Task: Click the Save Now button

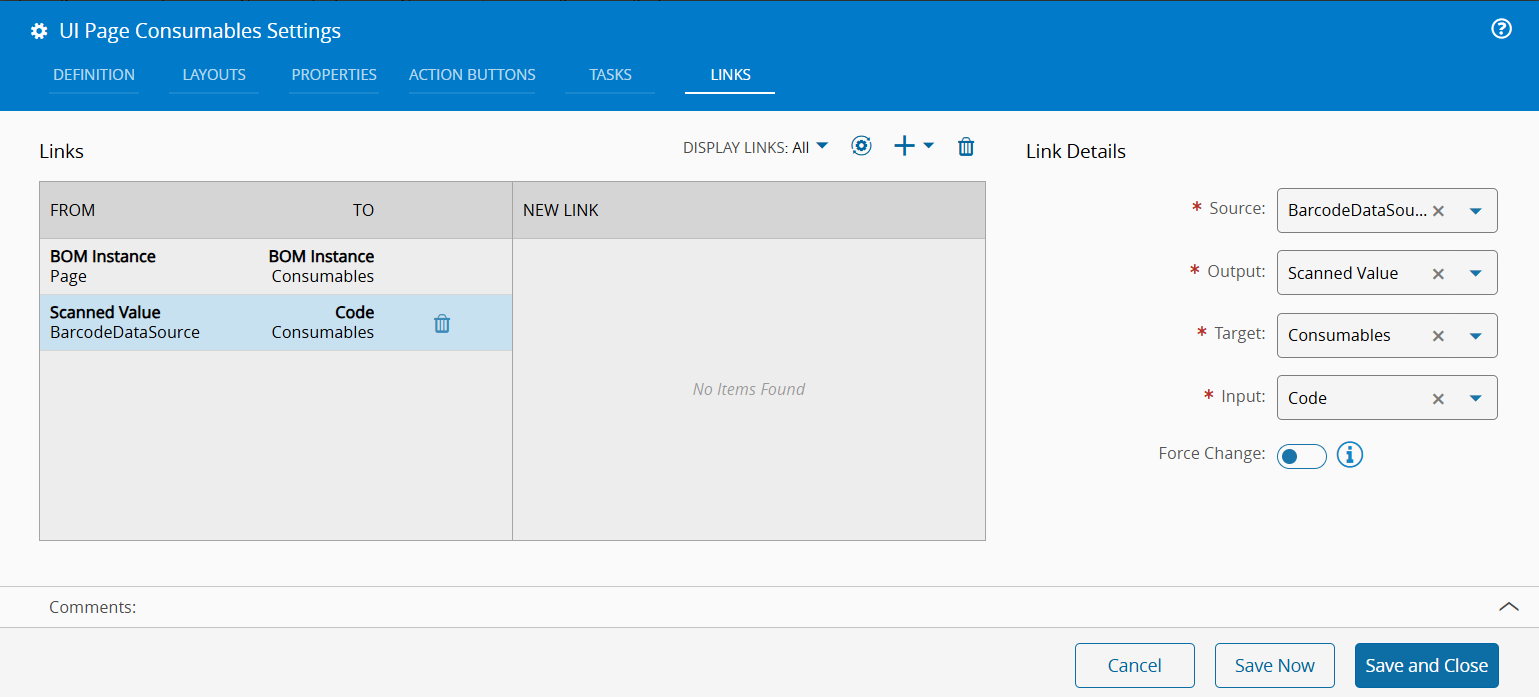Action: point(1274,666)
